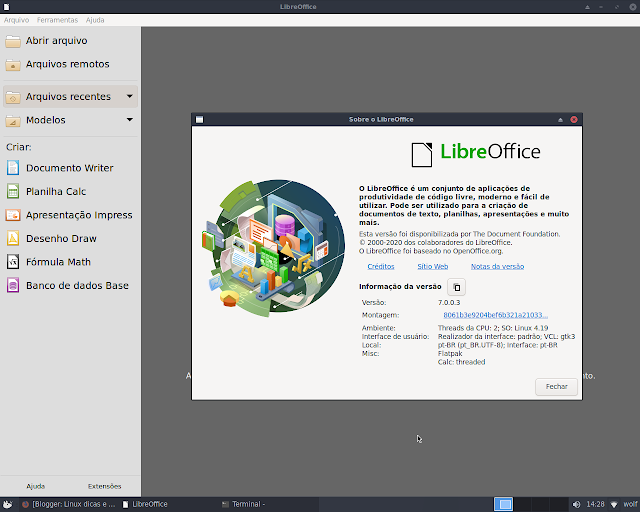This screenshot has width=640, height=512.
Task: Create a new Banco de dados Base
Action: coord(77,285)
